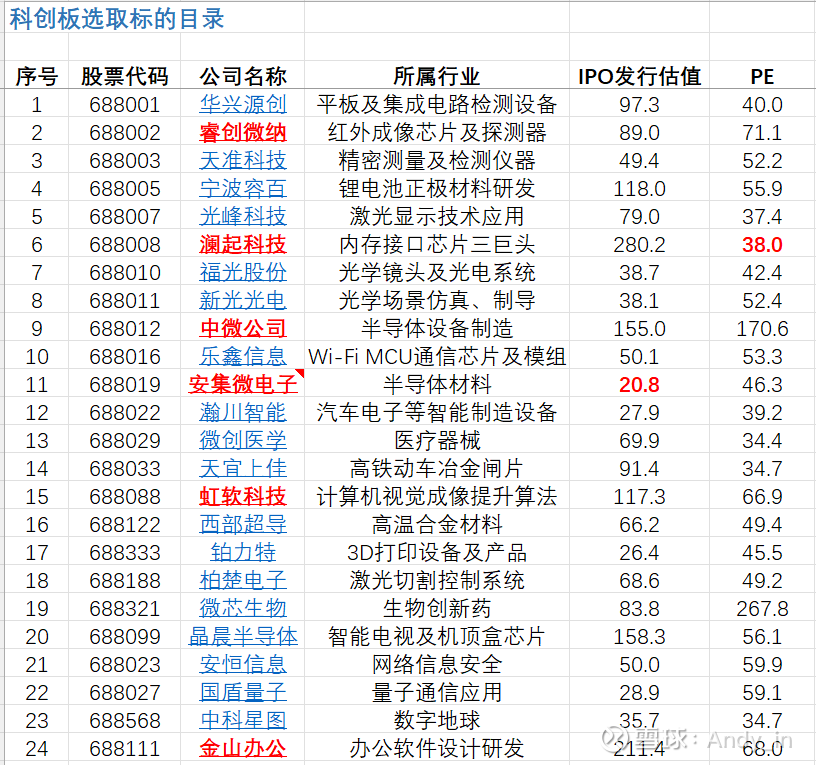Click the red comment indicator on 安集微电子

click(300, 373)
